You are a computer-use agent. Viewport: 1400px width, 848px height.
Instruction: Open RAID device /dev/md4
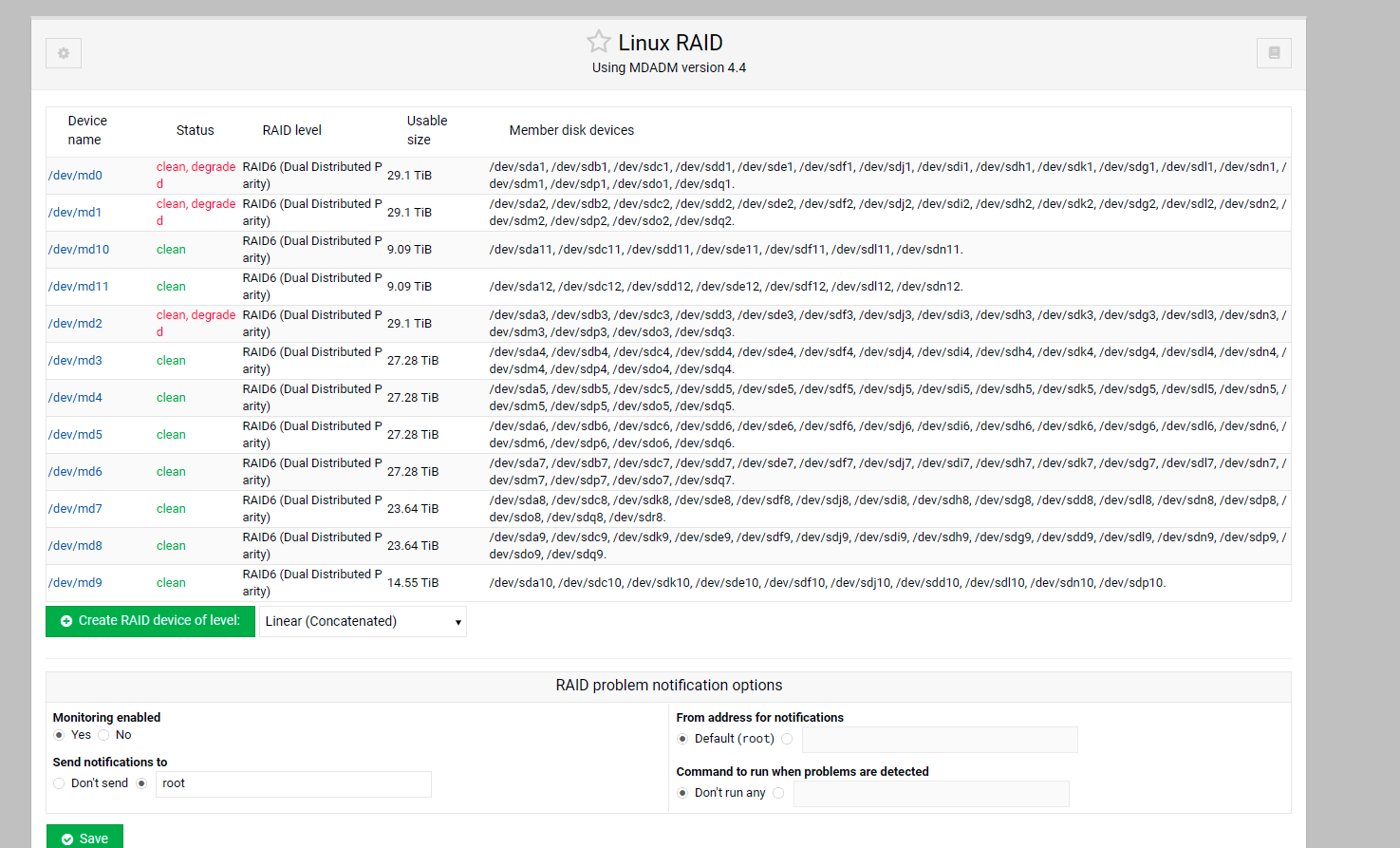(x=75, y=398)
